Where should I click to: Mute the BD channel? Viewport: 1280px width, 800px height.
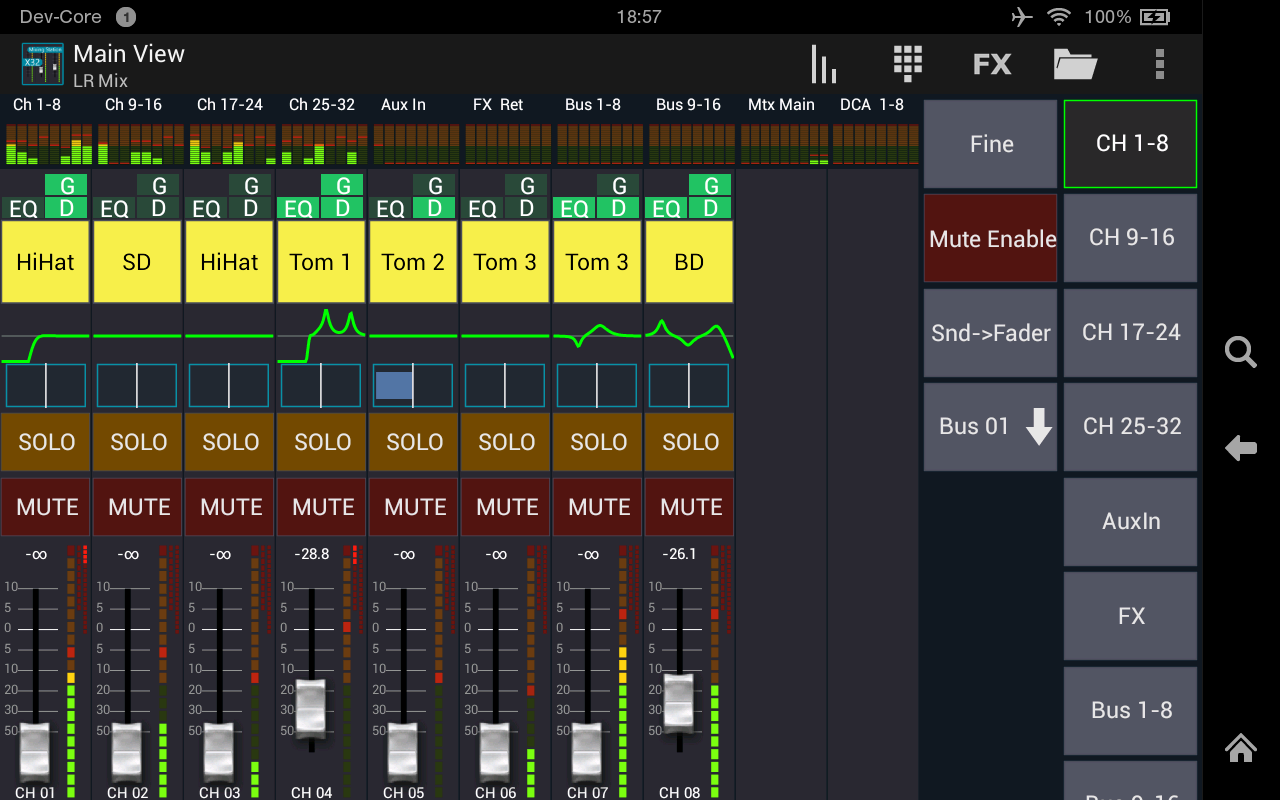689,507
